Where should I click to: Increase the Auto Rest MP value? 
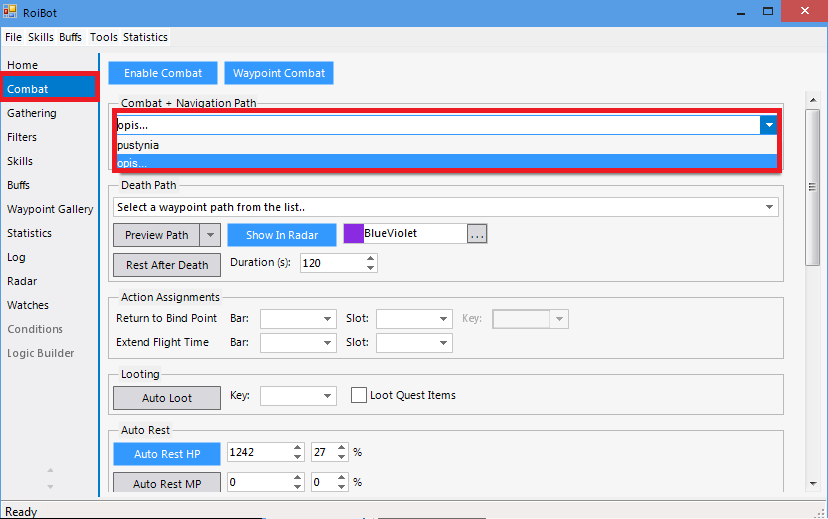tap(298, 478)
